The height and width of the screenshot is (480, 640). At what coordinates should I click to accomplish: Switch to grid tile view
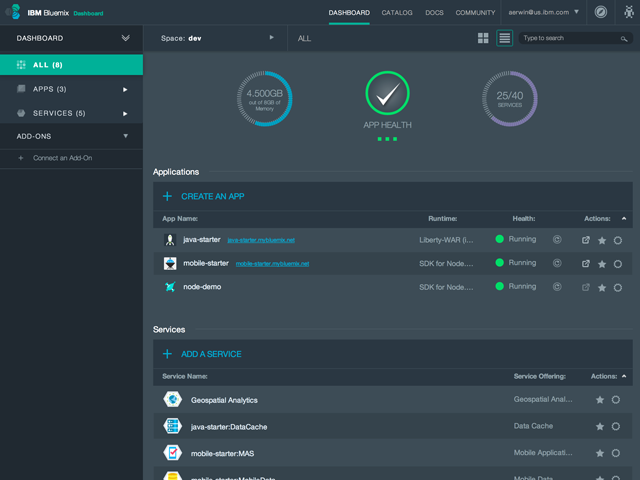(x=483, y=38)
